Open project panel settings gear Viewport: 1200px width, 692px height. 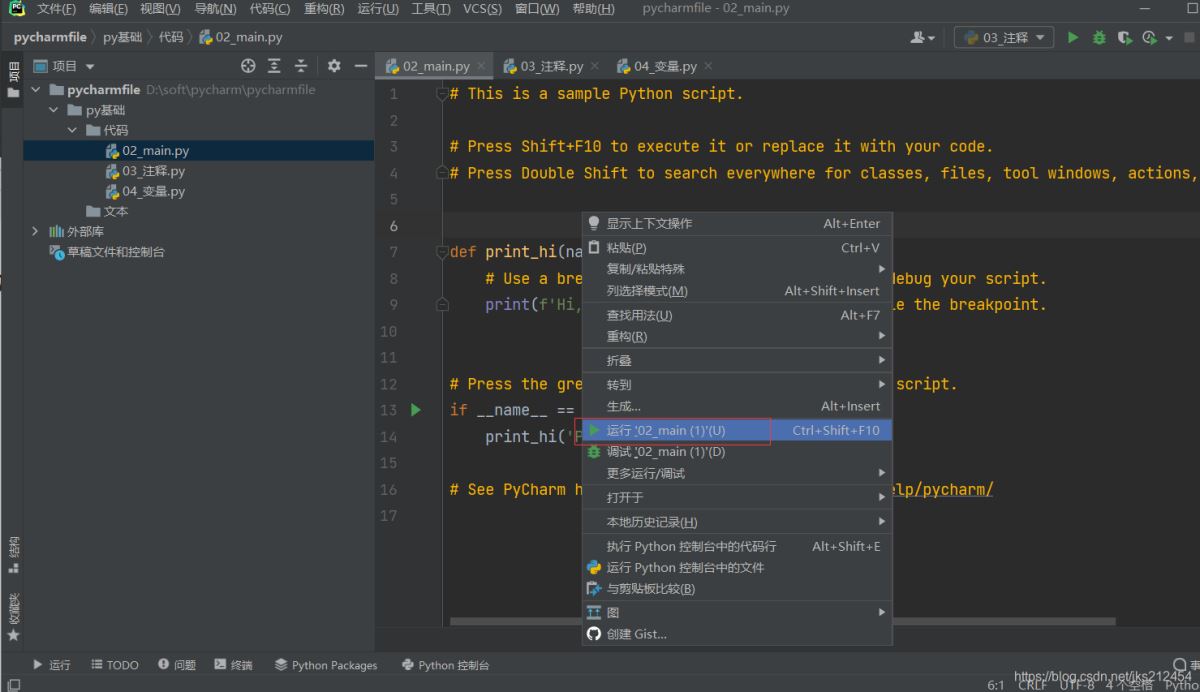(334, 66)
